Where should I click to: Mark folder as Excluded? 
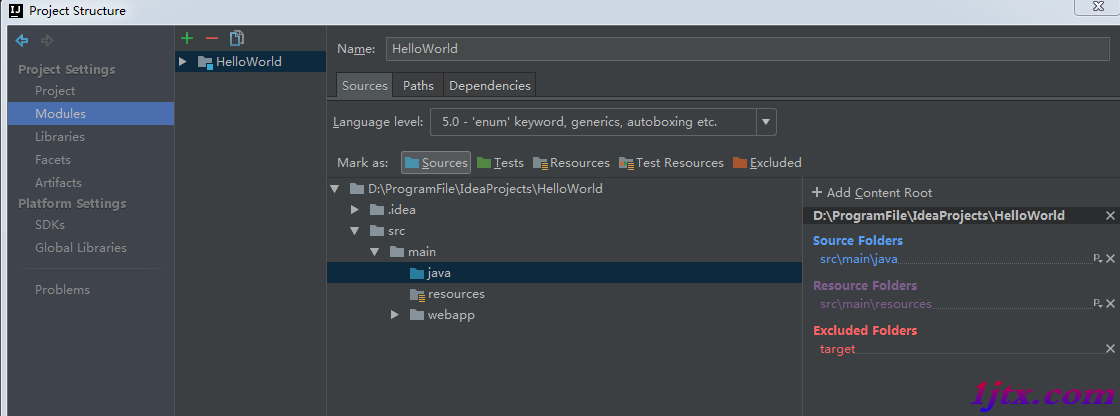tap(767, 163)
